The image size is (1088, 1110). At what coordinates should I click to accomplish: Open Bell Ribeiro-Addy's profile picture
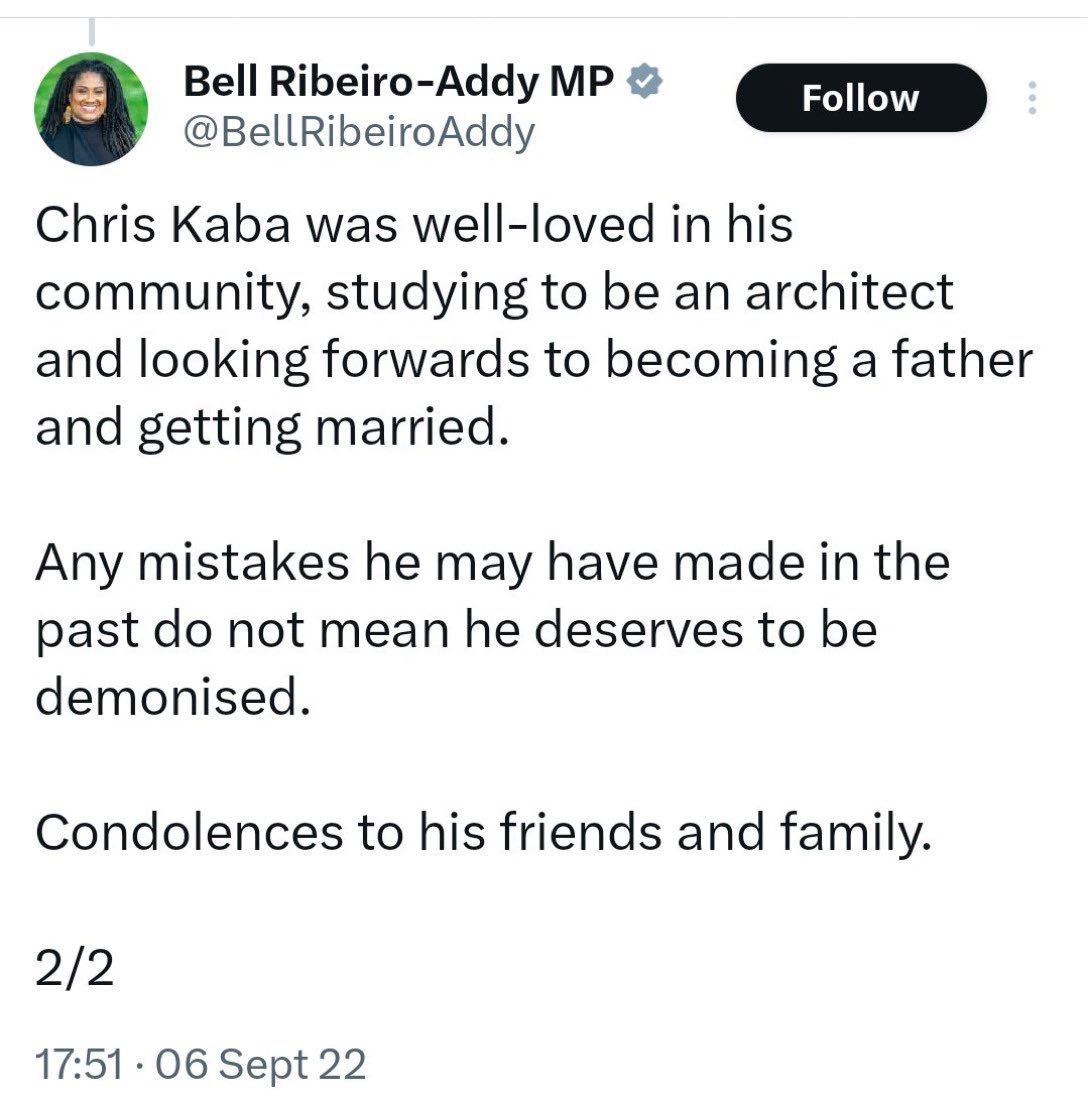pyautogui.click(x=91, y=109)
